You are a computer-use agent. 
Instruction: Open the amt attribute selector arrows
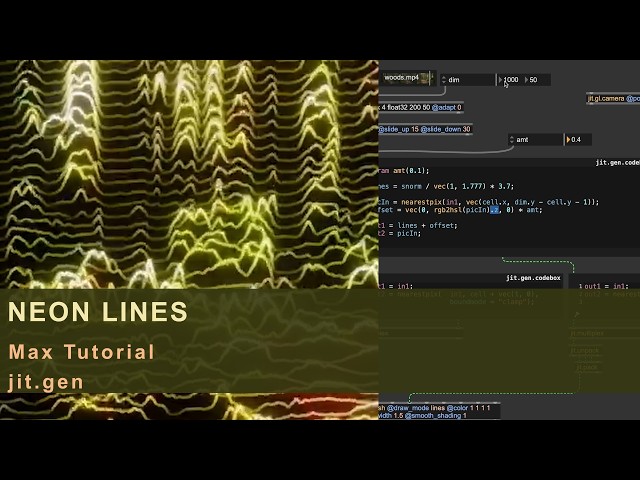[512, 140]
